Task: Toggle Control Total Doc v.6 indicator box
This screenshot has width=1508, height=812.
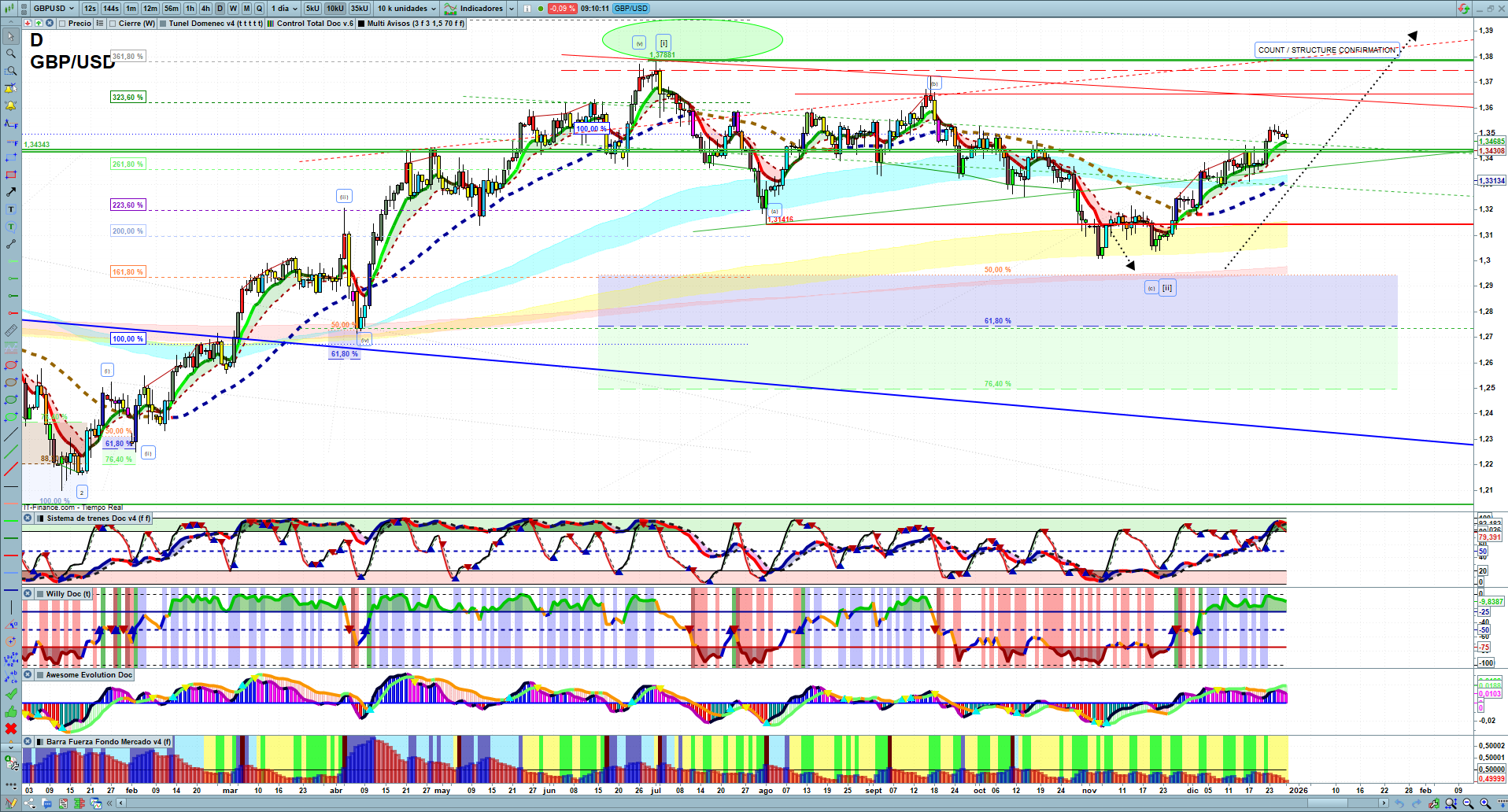Action: point(271,24)
